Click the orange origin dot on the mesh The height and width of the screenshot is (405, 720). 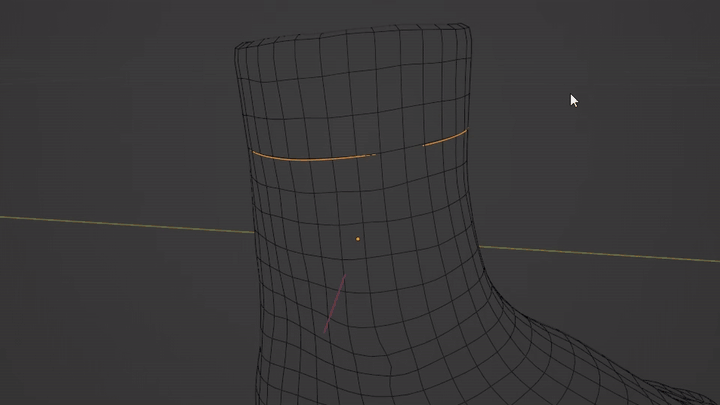(358, 239)
